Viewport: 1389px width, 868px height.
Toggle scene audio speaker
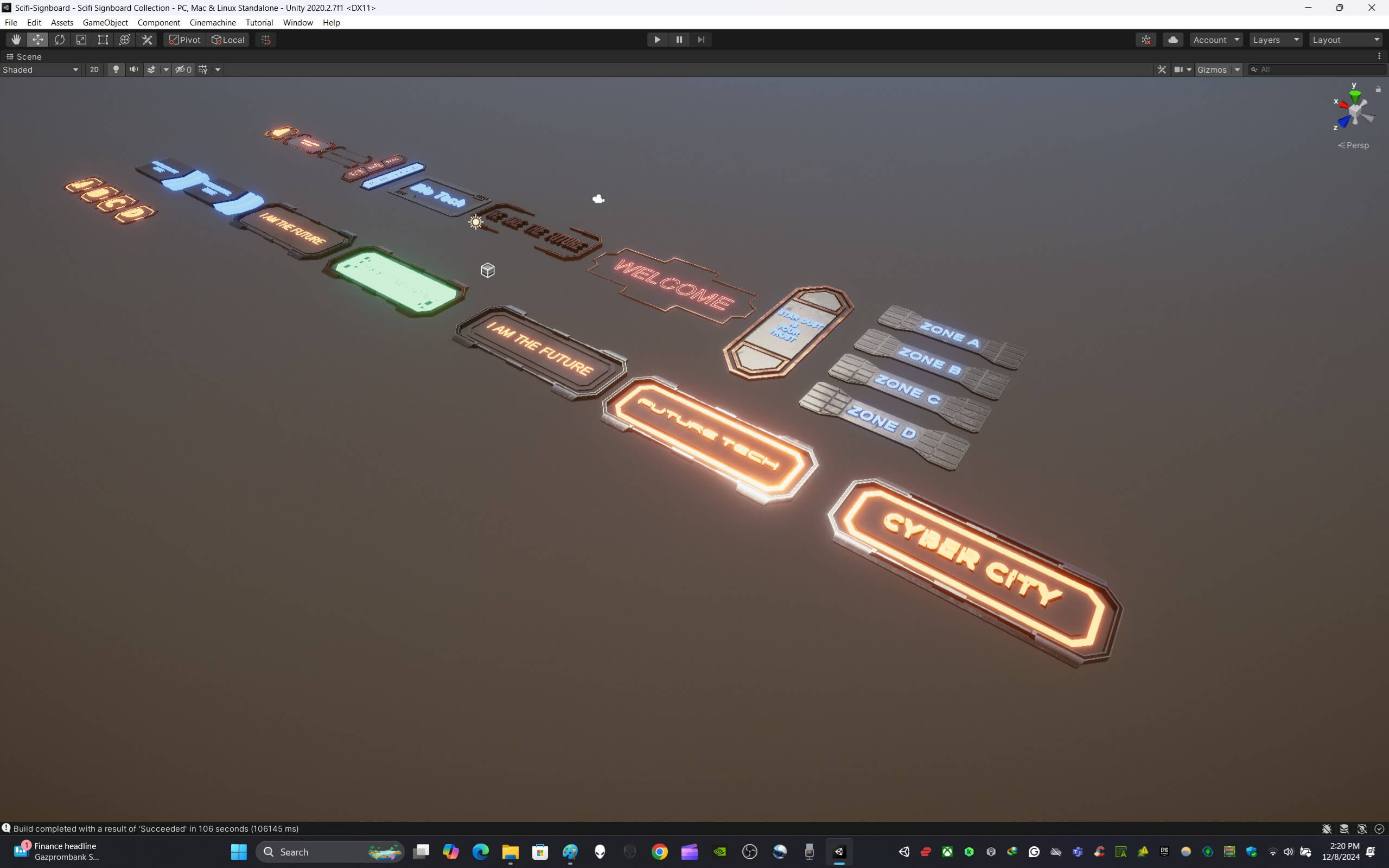click(x=133, y=69)
